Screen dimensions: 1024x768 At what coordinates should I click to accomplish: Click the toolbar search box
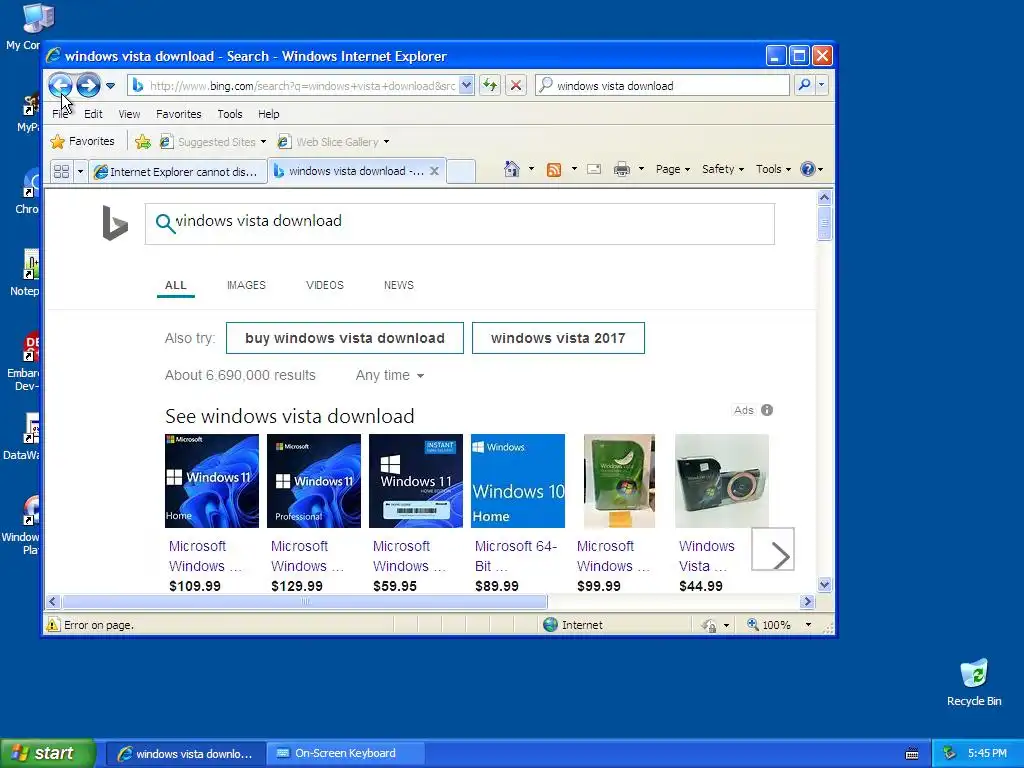click(x=662, y=86)
